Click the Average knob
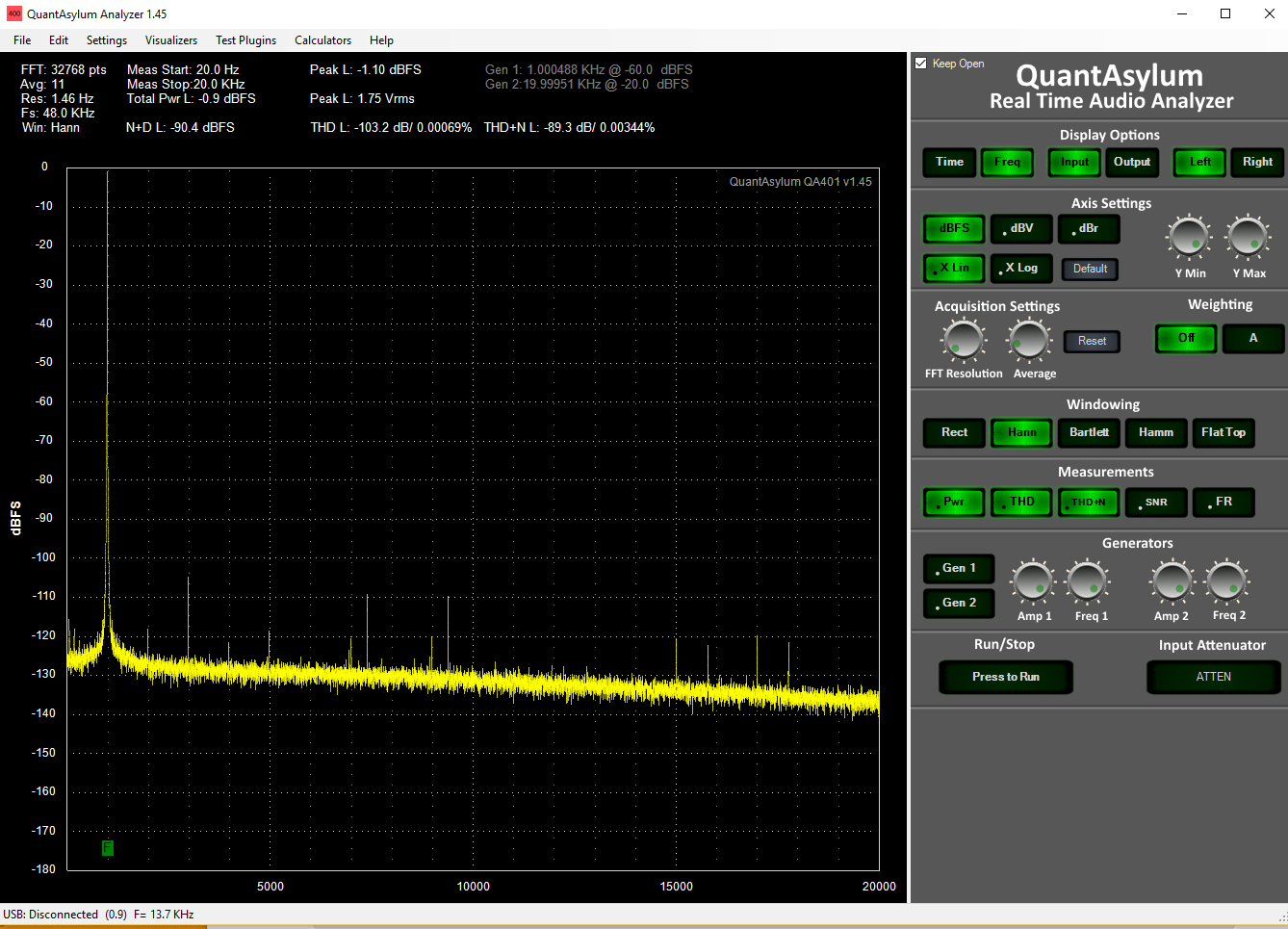Image resolution: width=1288 pixels, height=929 pixels. pyautogui.click(x=1029, y=341)
